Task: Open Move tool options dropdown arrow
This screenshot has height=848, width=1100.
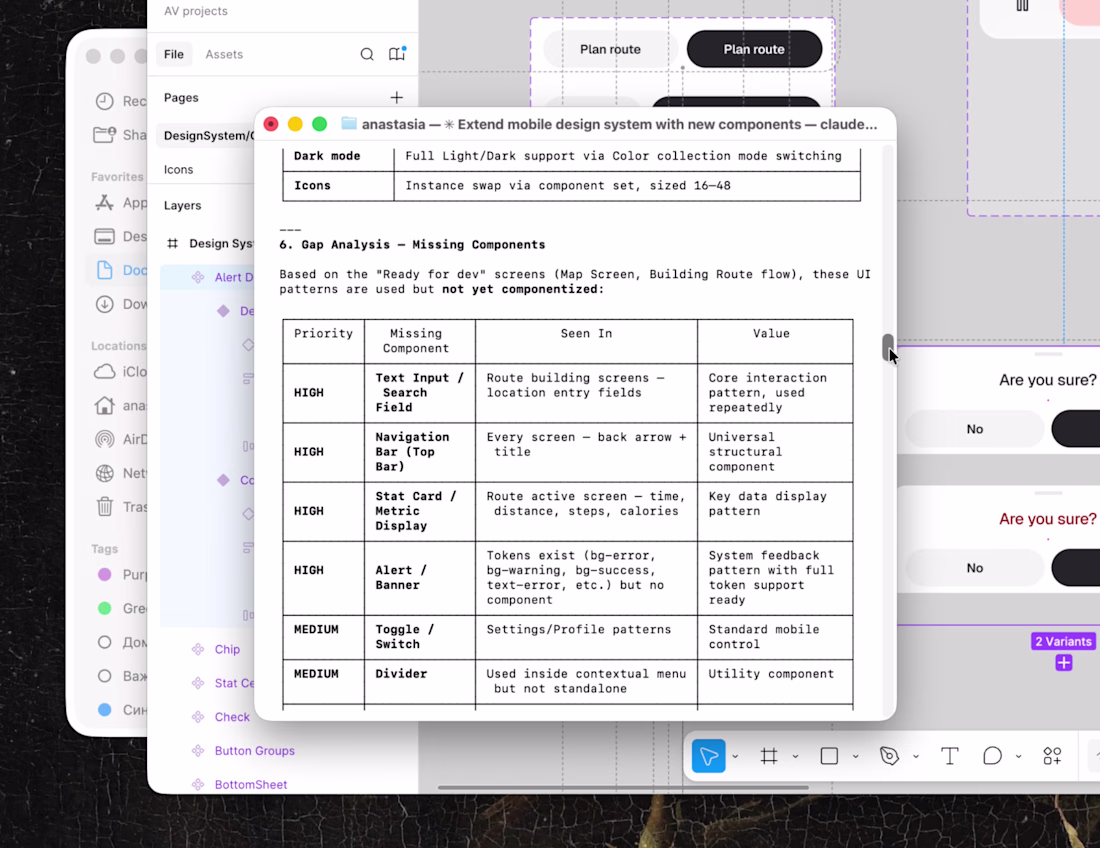Action: pyautogui.click(x=735, y=757)
